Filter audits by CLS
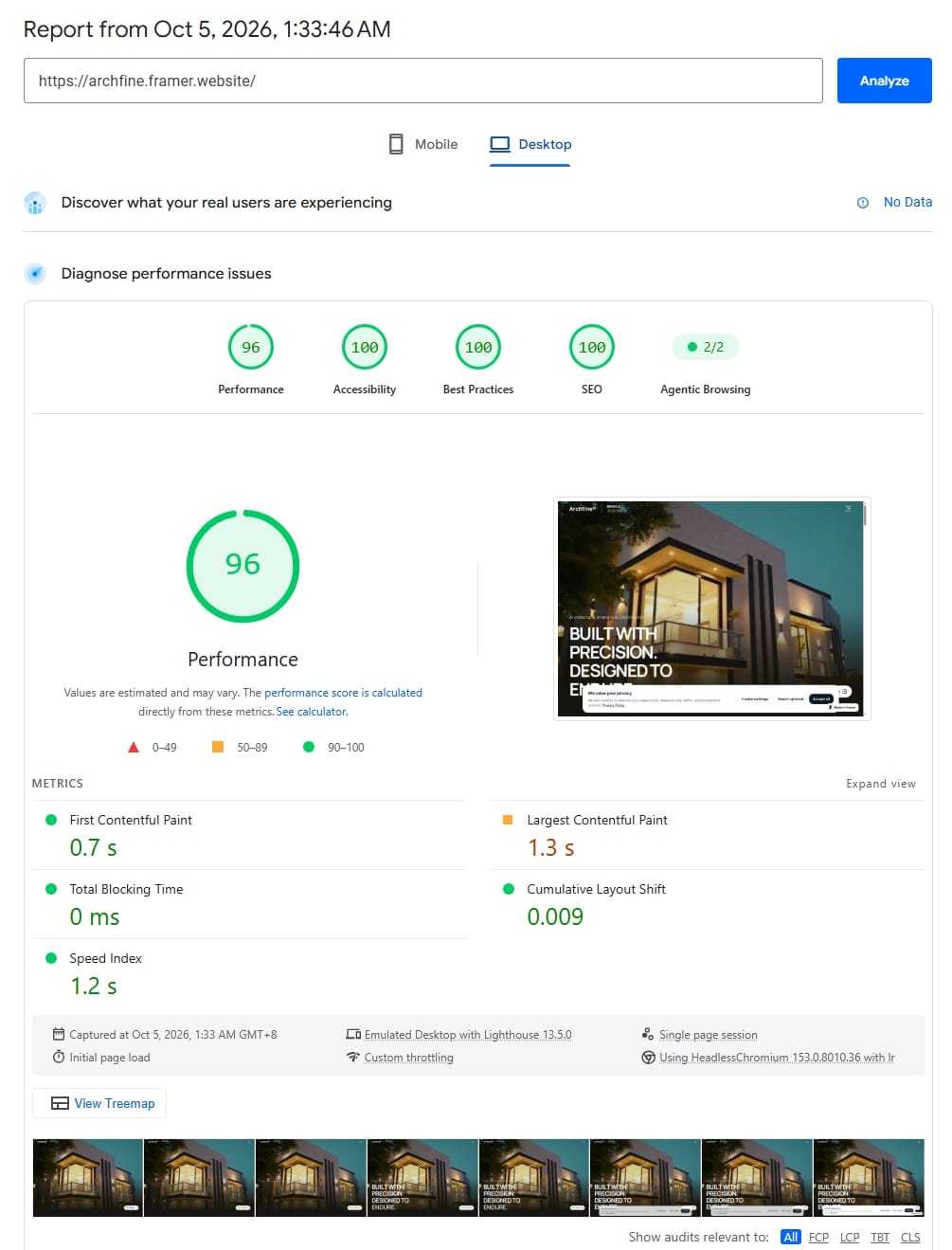952x1250 pixels. click(910, 1237)
